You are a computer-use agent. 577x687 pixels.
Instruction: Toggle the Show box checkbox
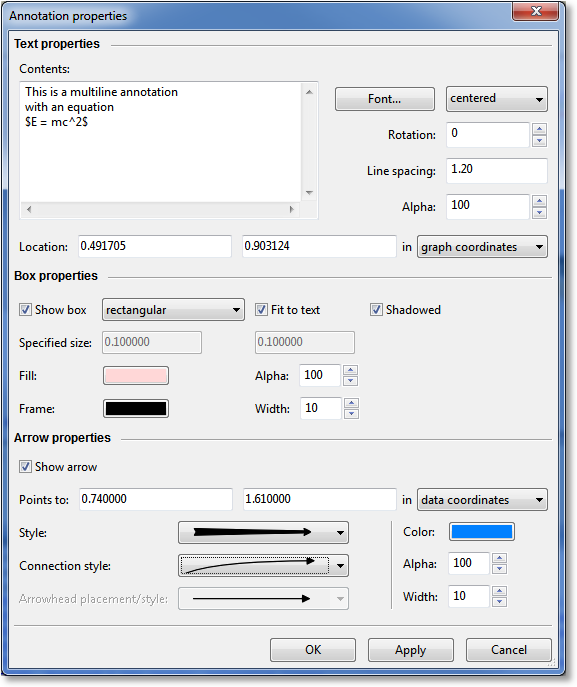click(x=25, y=310)
